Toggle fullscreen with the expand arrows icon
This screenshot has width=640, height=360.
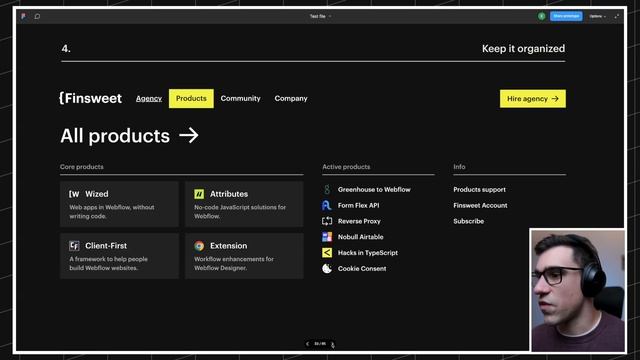[x=616, y=16]
